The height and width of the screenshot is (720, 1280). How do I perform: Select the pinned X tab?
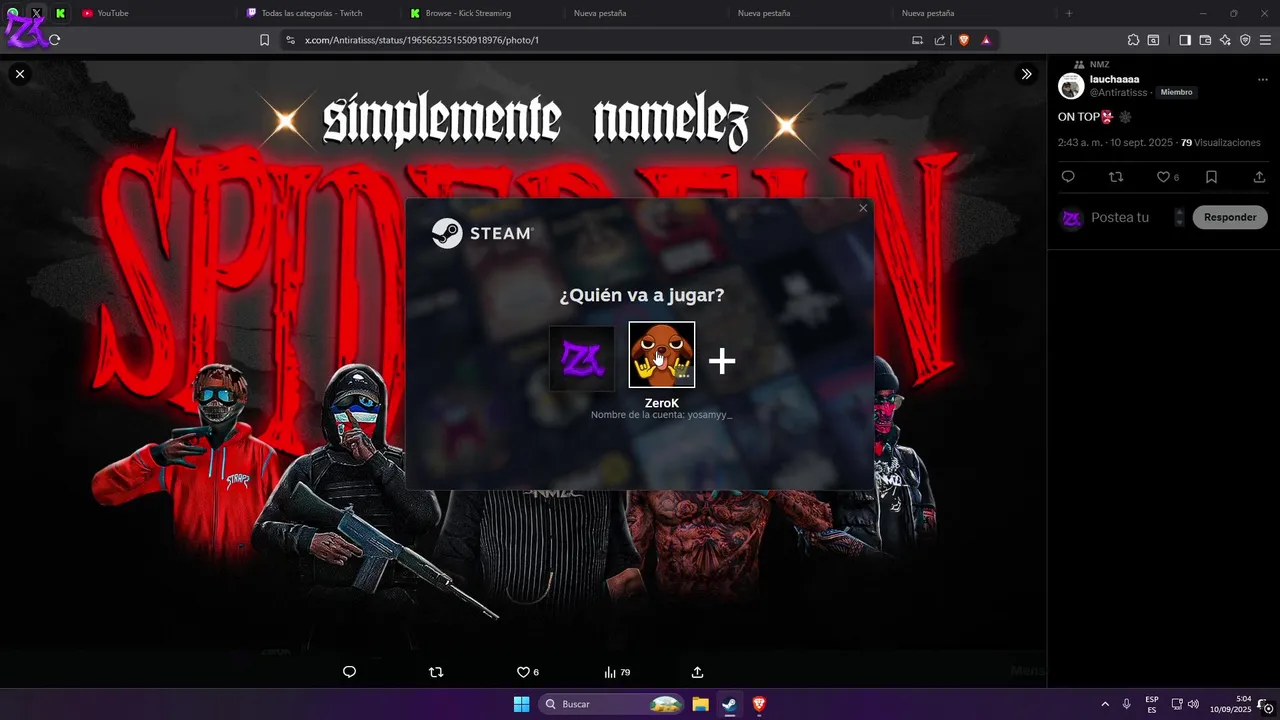tap(37, 13)
